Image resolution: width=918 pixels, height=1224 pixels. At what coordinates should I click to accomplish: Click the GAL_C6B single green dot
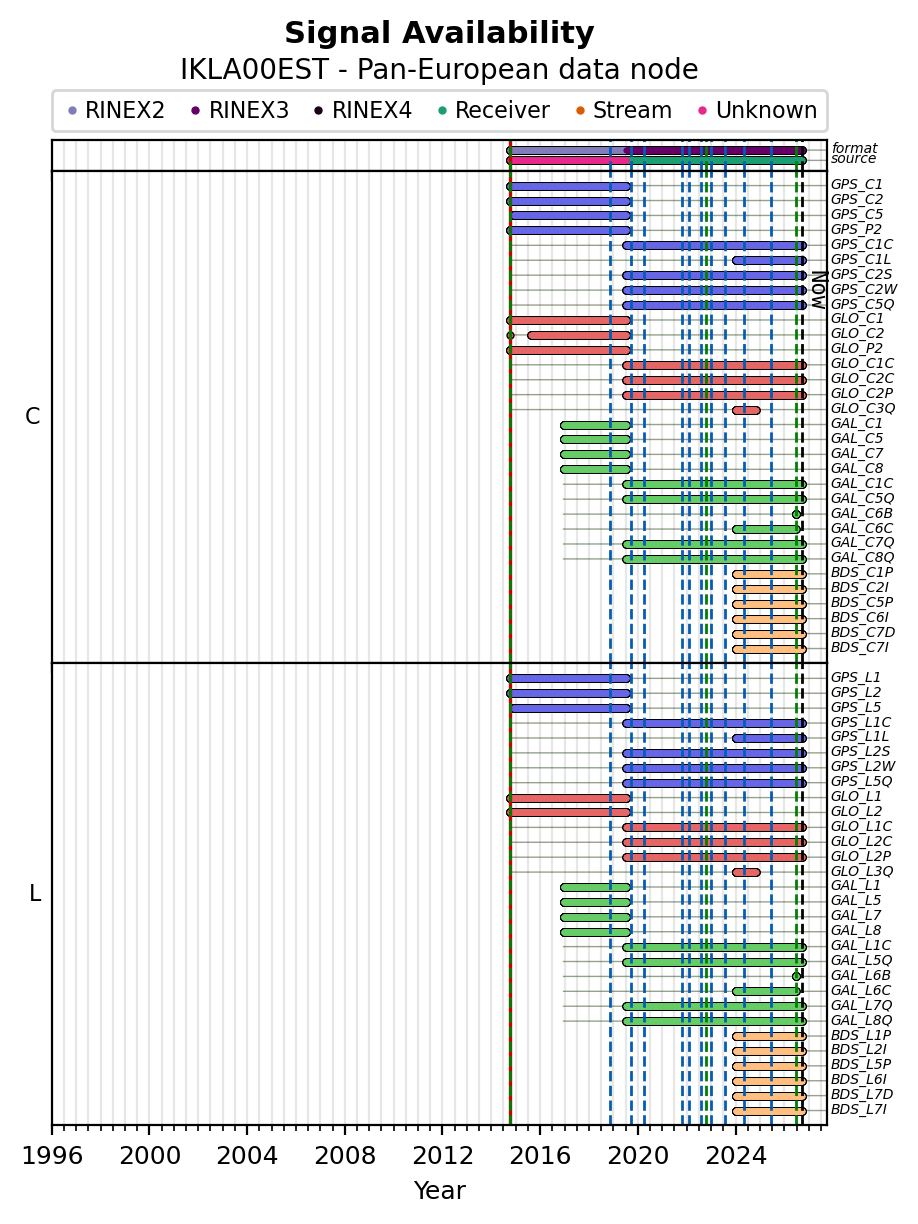[x=797, y=514]
